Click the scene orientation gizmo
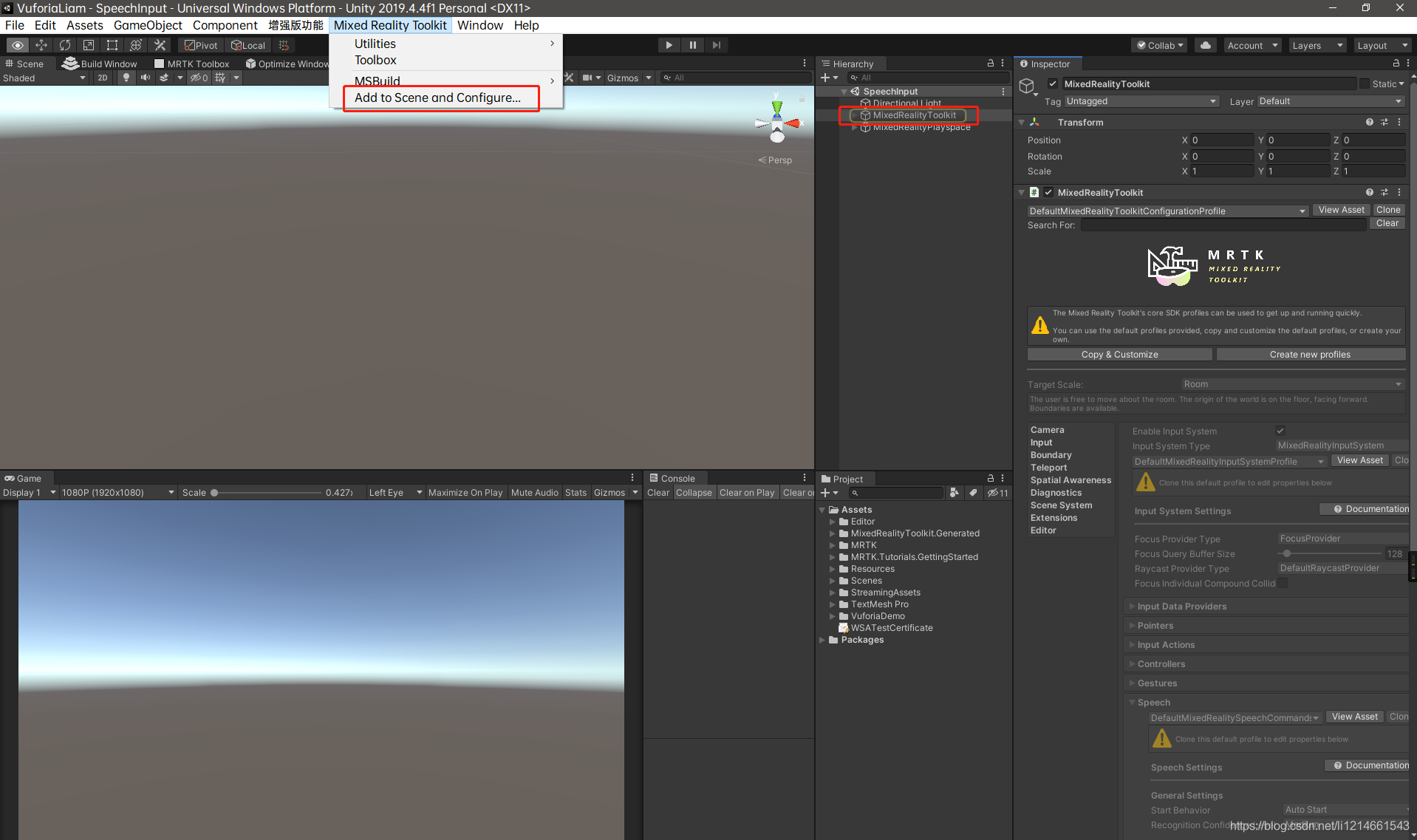1417x840 pixels. point(777,123)
